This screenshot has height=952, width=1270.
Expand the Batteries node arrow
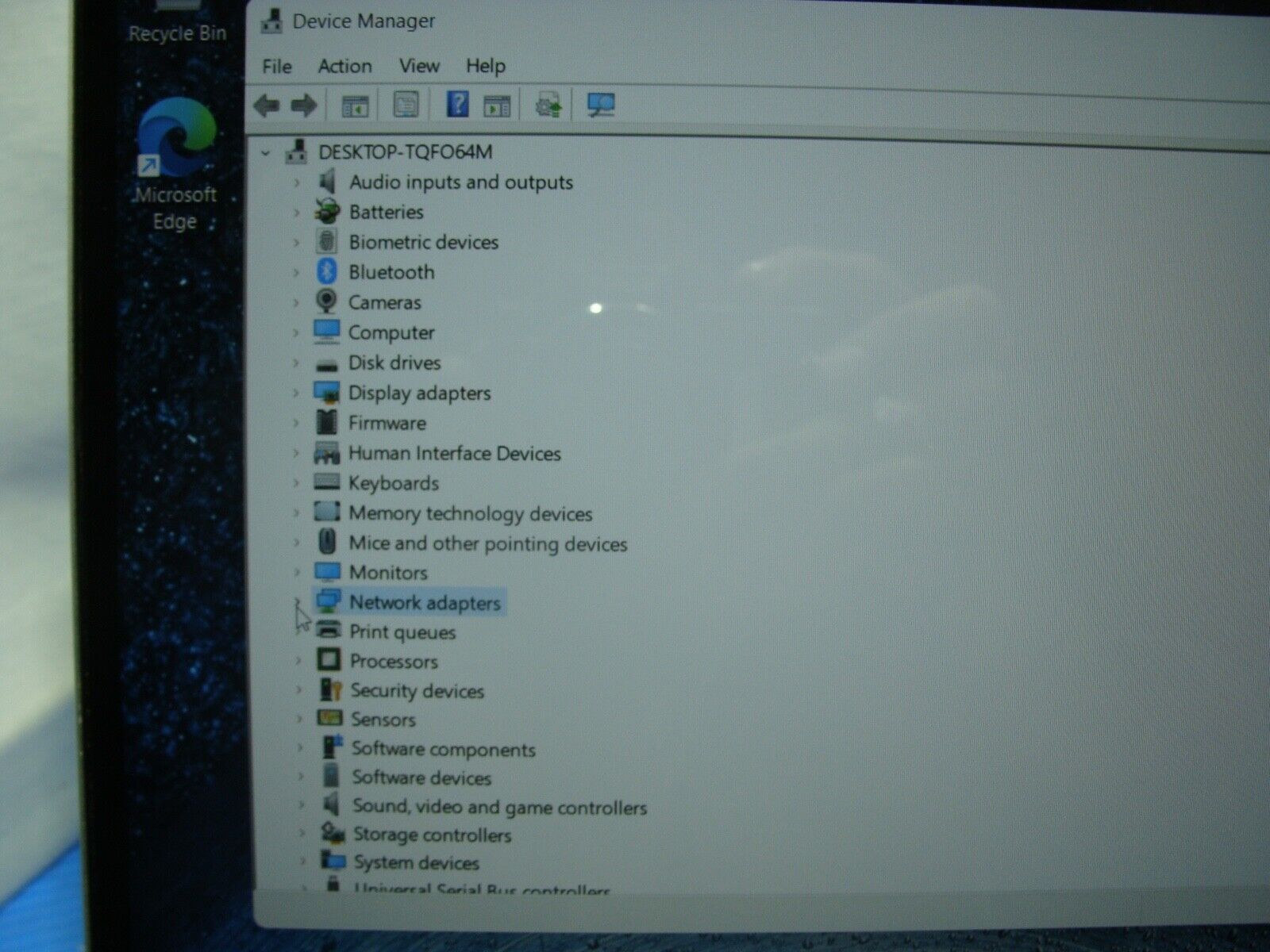pos(296,213)
